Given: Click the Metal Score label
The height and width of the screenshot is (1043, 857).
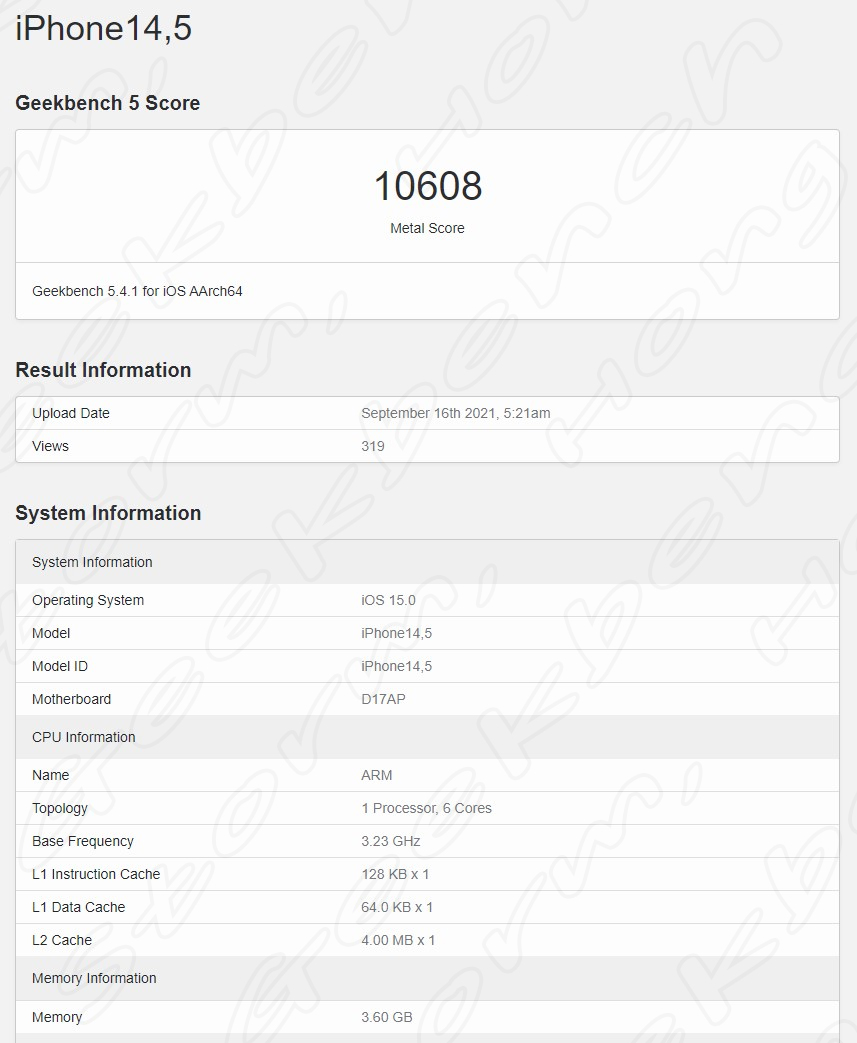Looking at the screenshot, I should (x=427, y=228).
